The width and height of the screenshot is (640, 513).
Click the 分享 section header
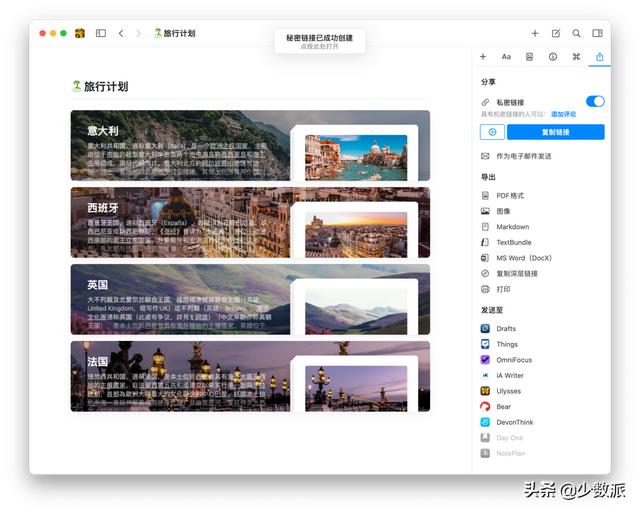[x=488, y=82]
